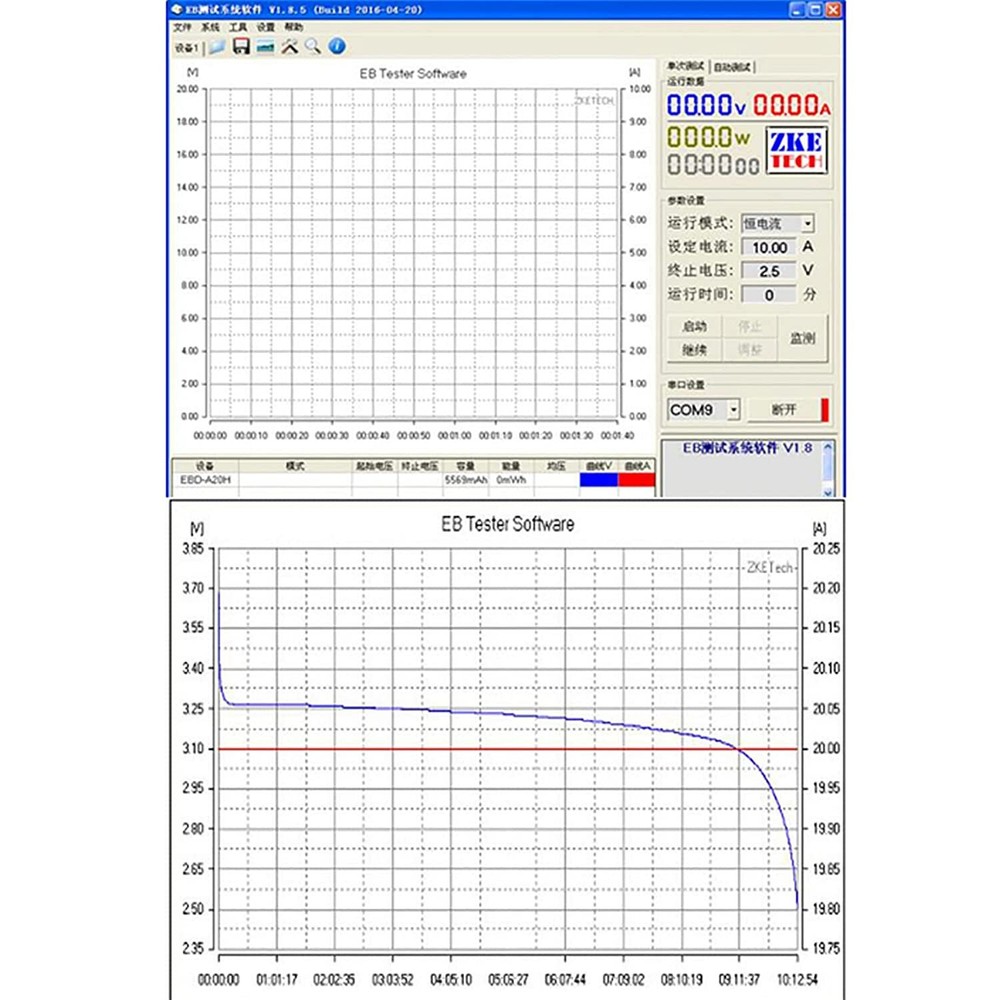Click the 断开 disconnect button
This screenshot has height=1000, width=1000.
(x=784, y=409)
